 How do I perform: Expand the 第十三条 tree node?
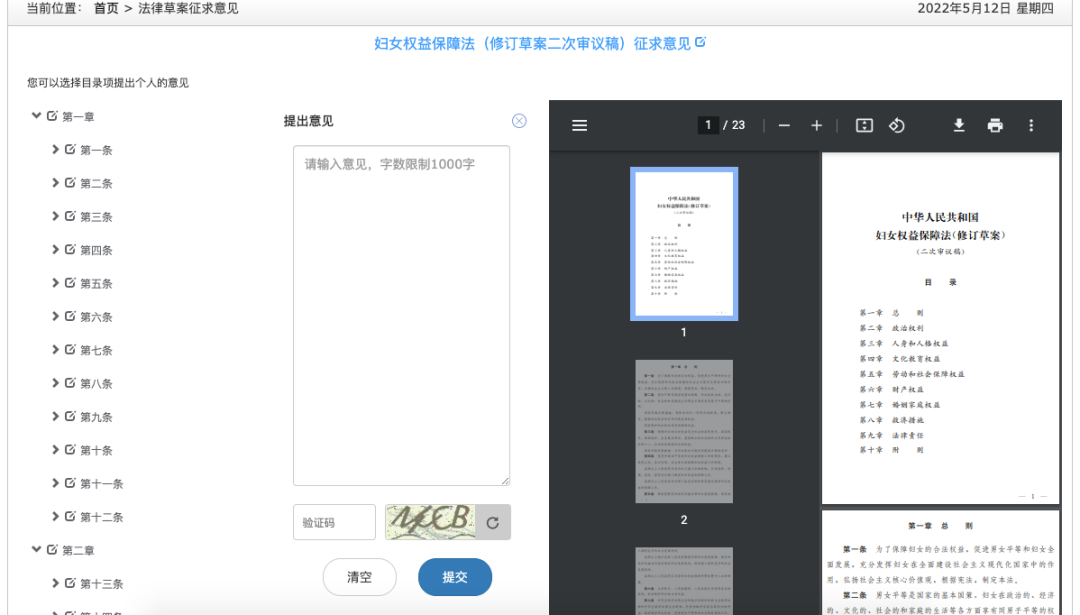(x=55, y=583)
